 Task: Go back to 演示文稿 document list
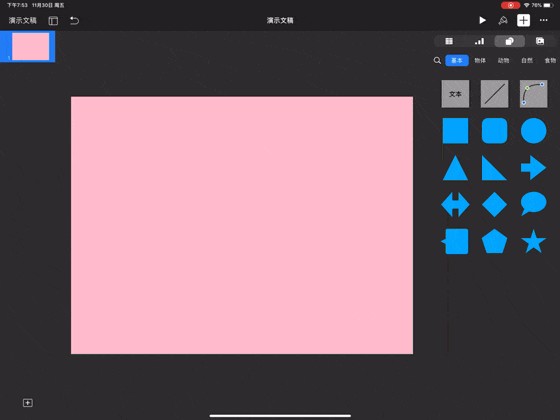pyautogui.click(x=22, y=20)
